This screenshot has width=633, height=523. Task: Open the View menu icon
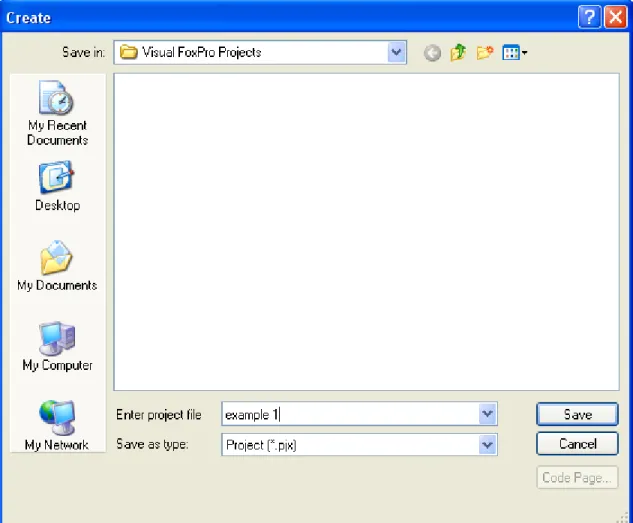click(511, 52)
